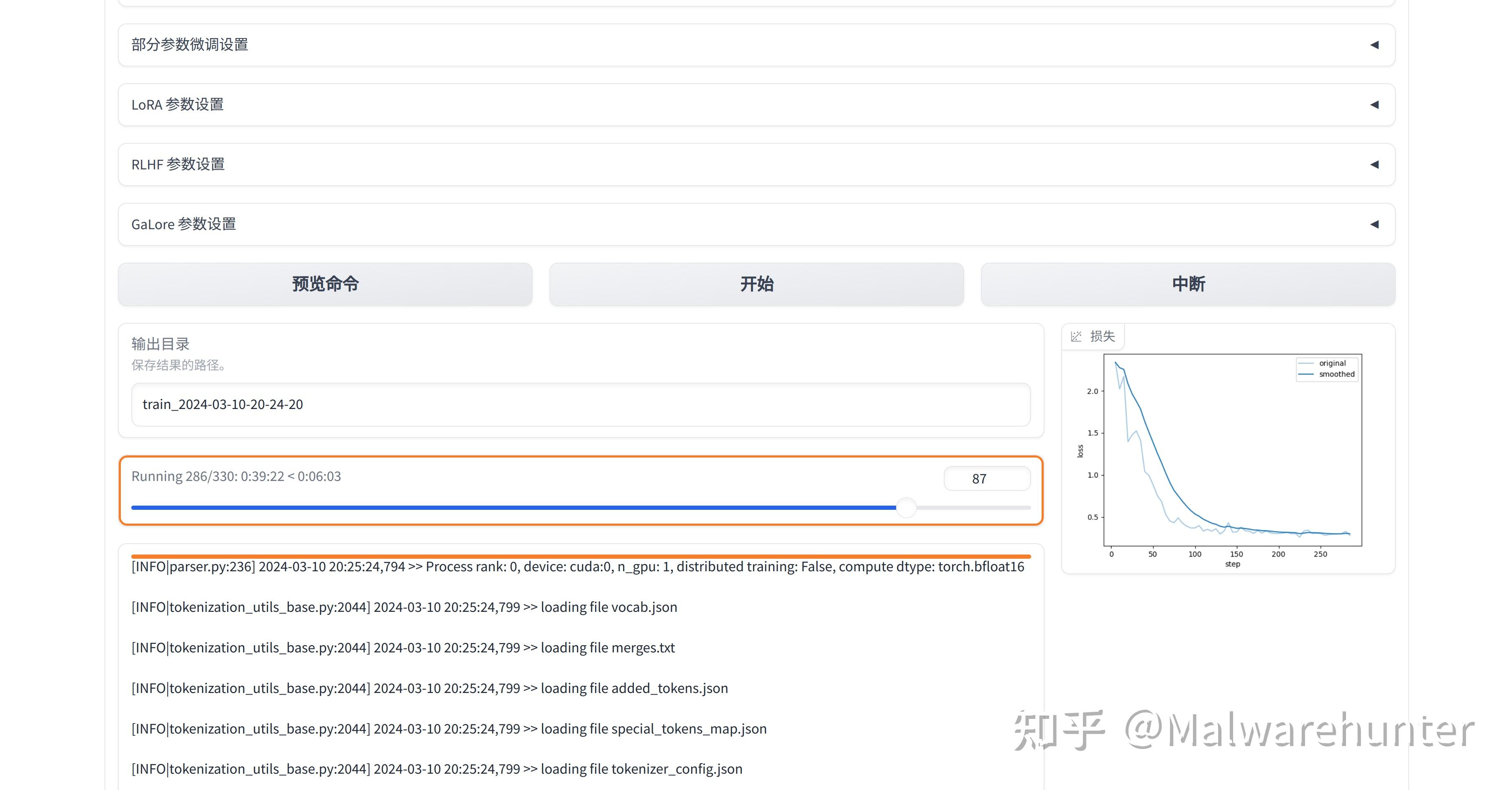This screenshot has height=790, width=1512.
Task: Select the 损失 label tab
Action: 1102,336
